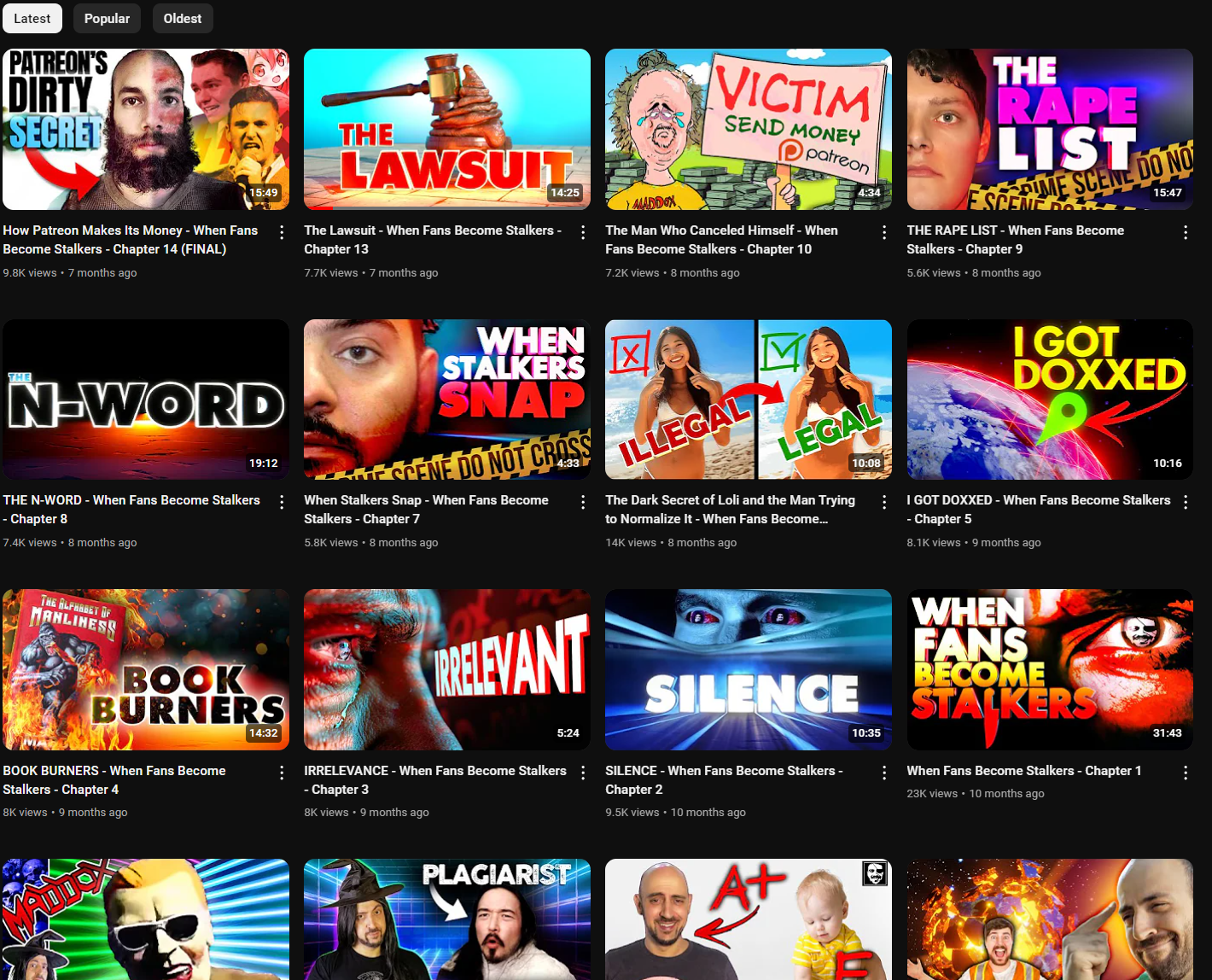Image resolution: width=1212 pixels, height=980 pixels.
Task: Sort videos by Oldest
Action: tap(183, 19)
